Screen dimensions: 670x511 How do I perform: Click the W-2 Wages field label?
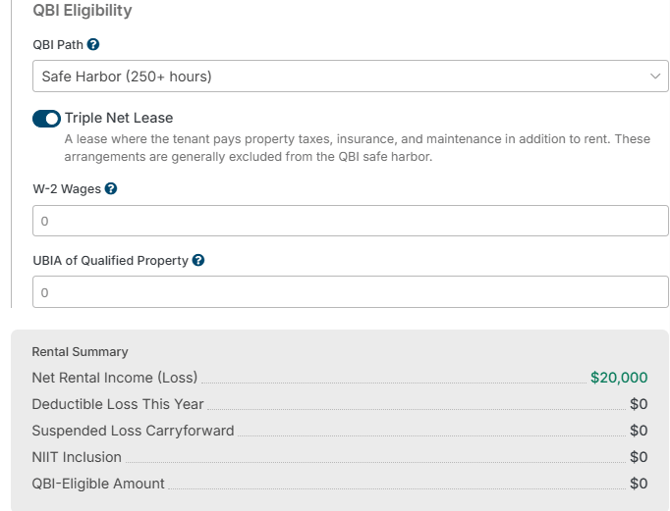pyautogui.click(x=67, y=189)
